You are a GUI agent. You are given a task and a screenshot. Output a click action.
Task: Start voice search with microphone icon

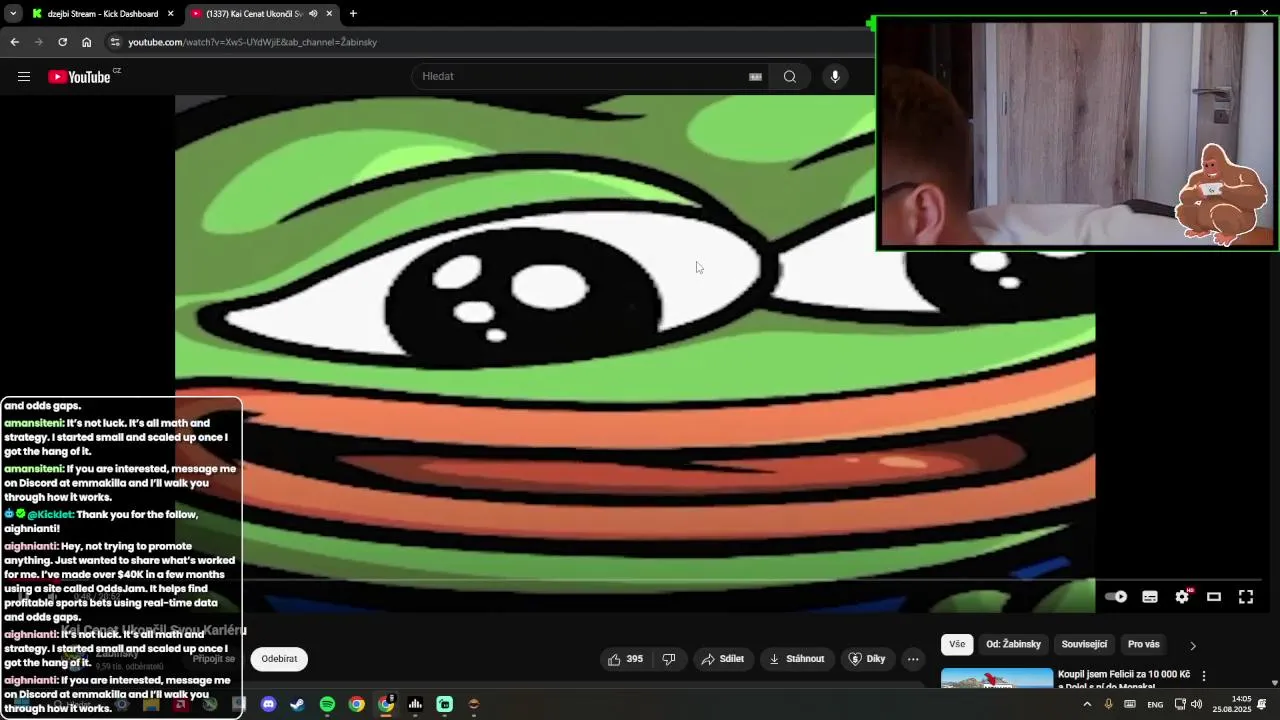[x=835, y=76]
